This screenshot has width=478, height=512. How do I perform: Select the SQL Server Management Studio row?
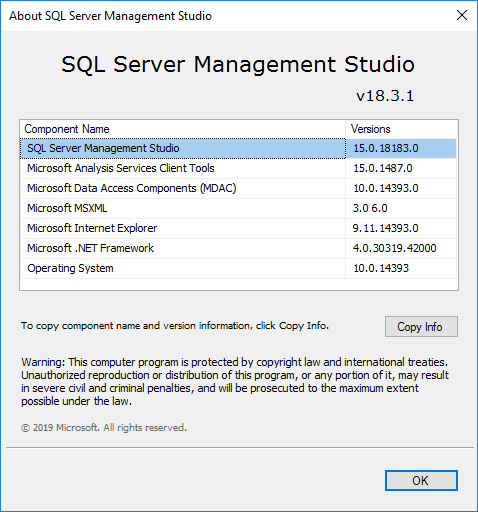pos(238,148)
